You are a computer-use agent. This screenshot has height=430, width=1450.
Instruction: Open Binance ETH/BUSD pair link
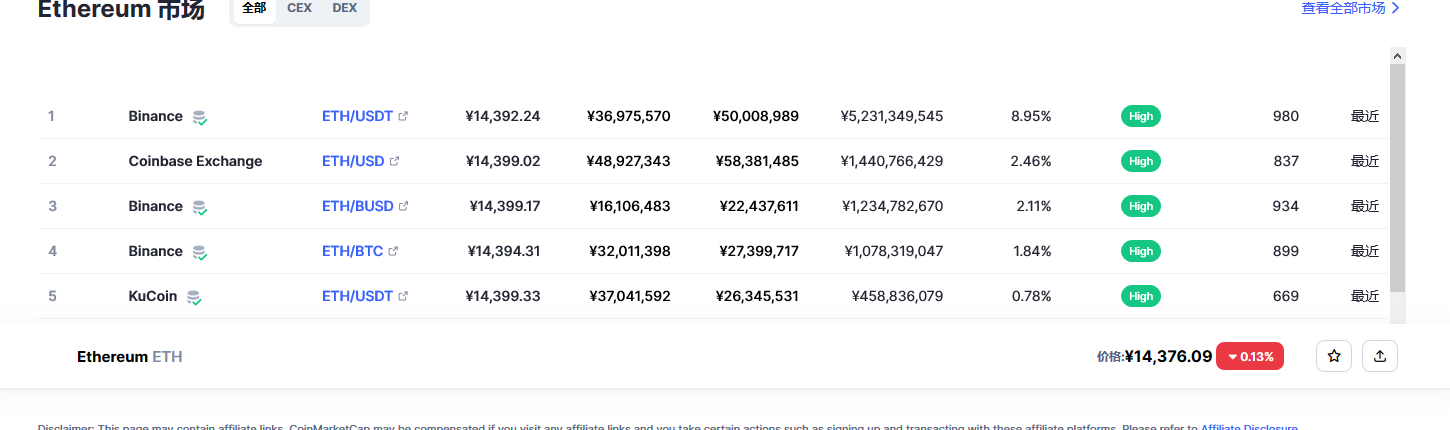(357, 206)
